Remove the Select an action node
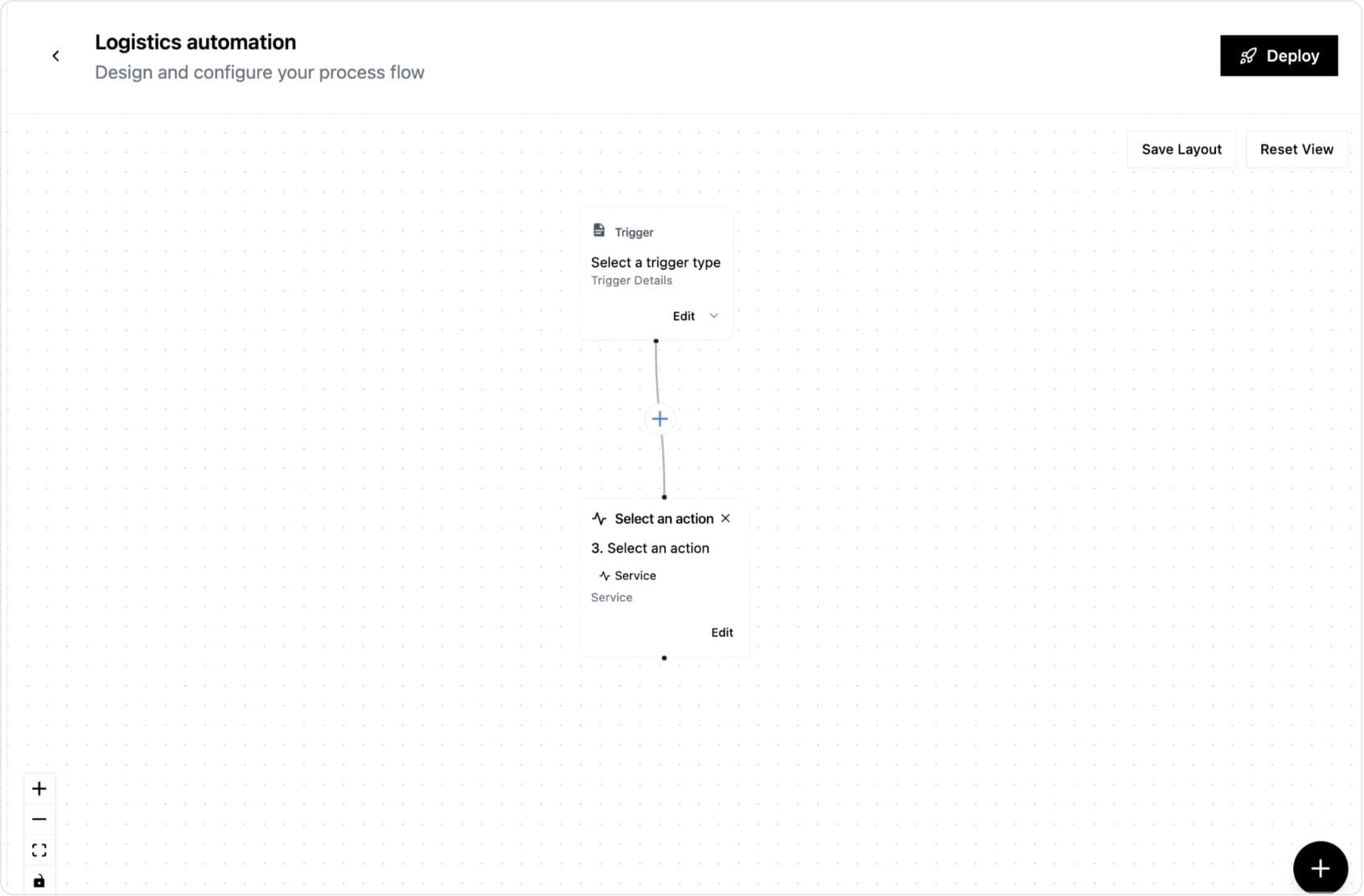Viewport: 1364px width, 896px height. [725, 519]
